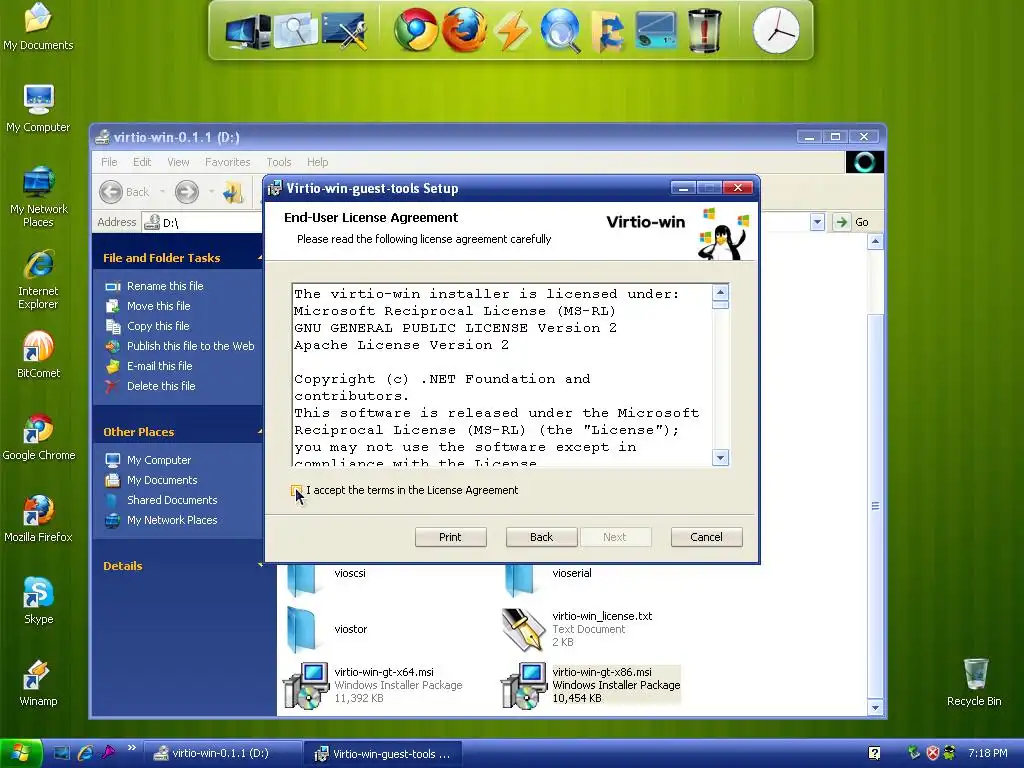Click Delete this file task link
Viewport: 1024px width, 768px height.
pos(161,386)
